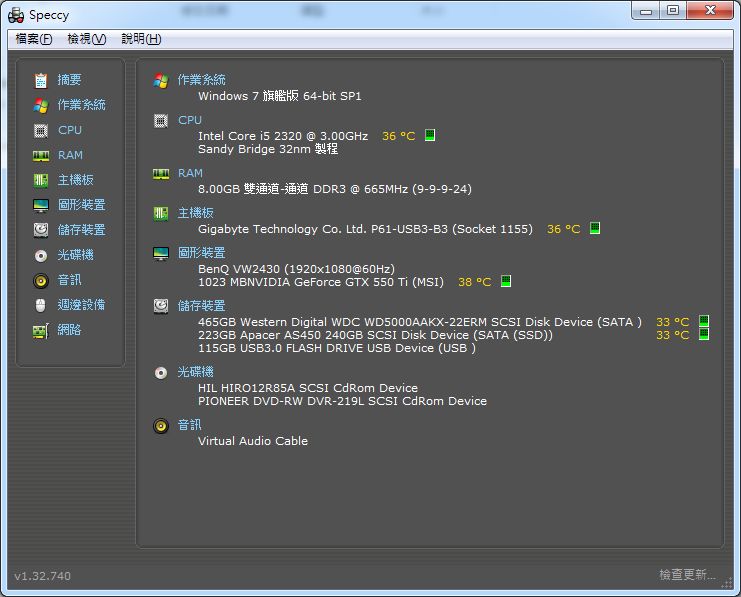The width and height of the screenshot is (741, 597).
Task: Click the Summary clipboard icon in sidebar
Action: click(41, 80)
